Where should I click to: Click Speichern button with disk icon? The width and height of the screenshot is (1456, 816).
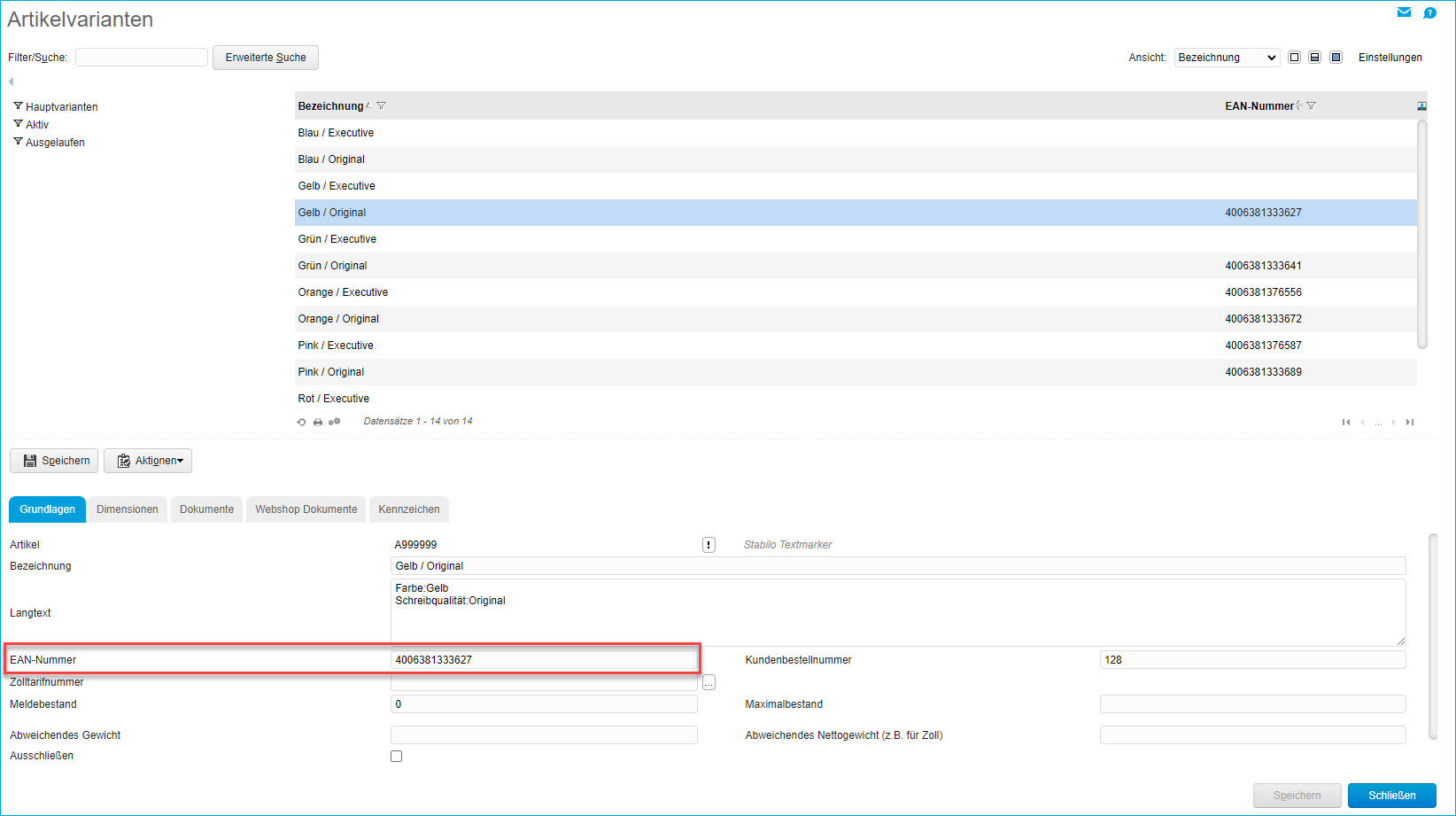pos(54,461)
